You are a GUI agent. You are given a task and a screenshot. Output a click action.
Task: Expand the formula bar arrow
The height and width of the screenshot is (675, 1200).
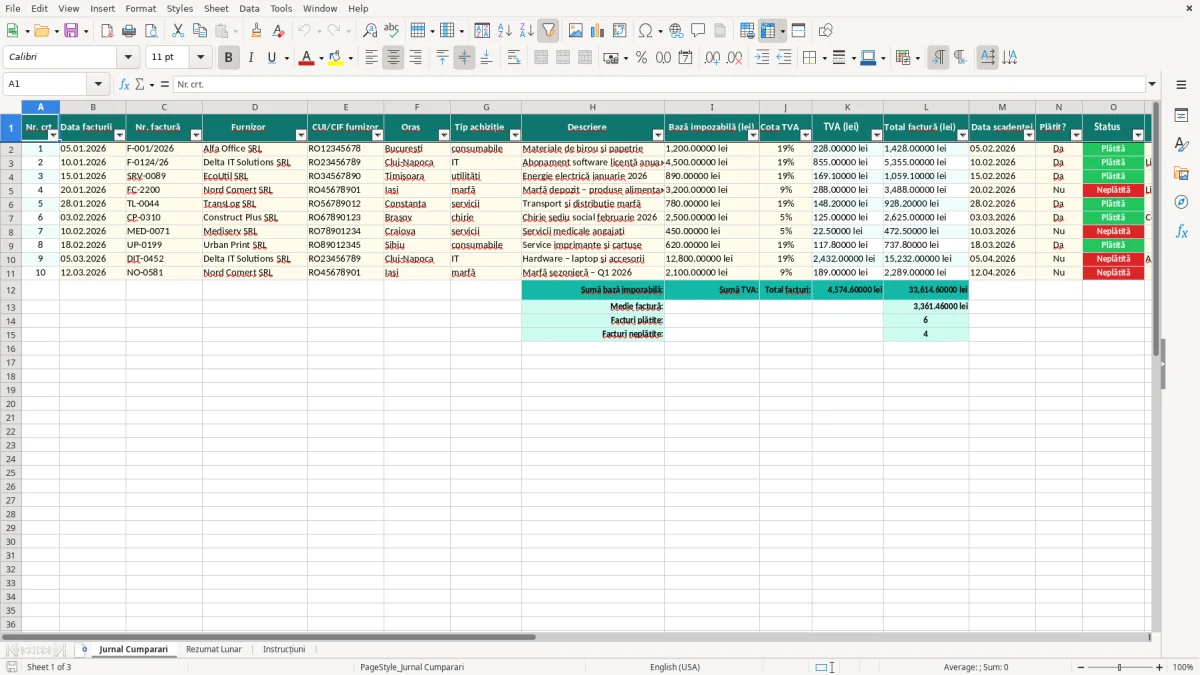click(1152, 84)
